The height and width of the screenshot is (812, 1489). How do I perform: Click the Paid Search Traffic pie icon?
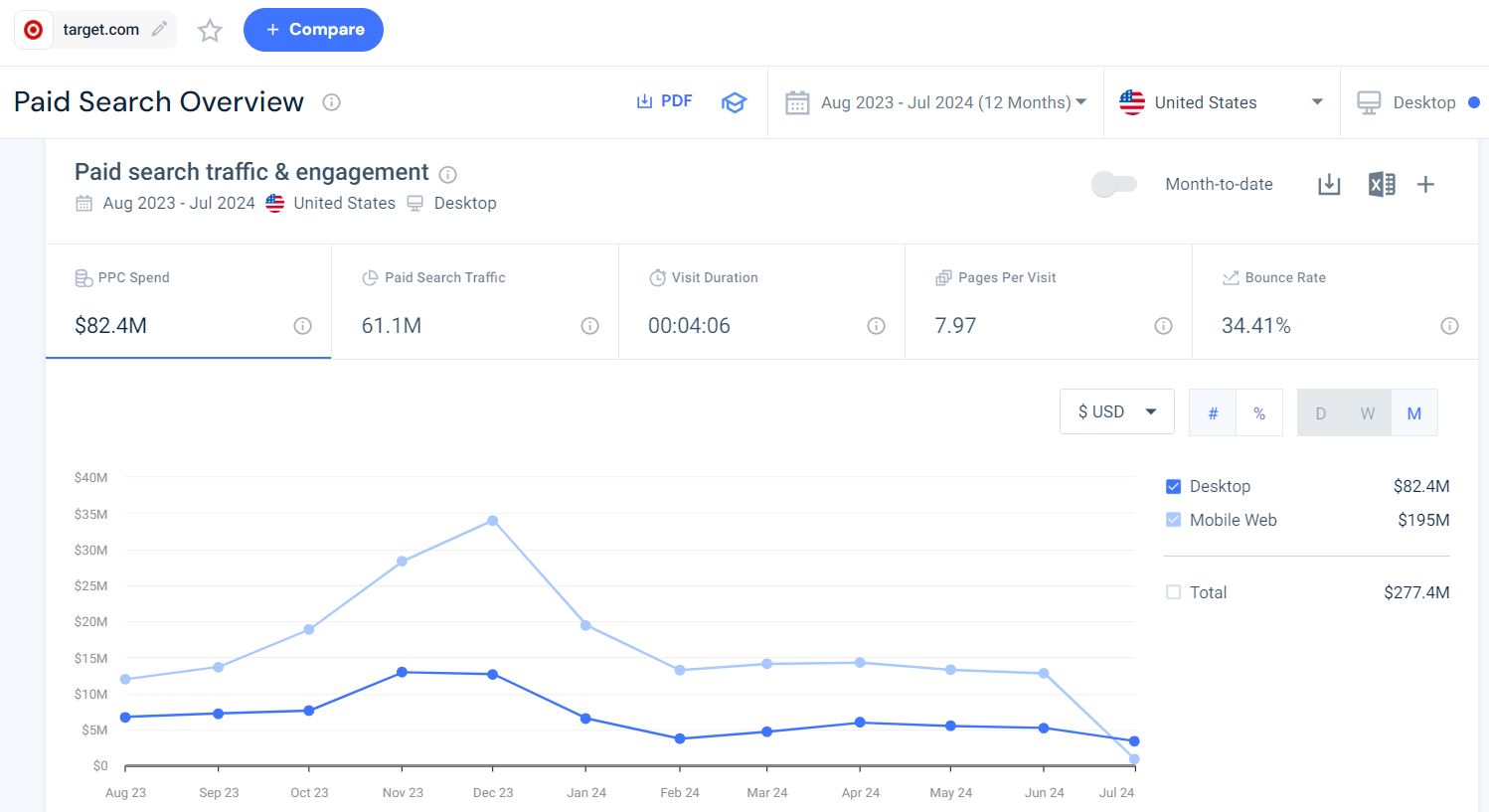[x=370, y=278]
